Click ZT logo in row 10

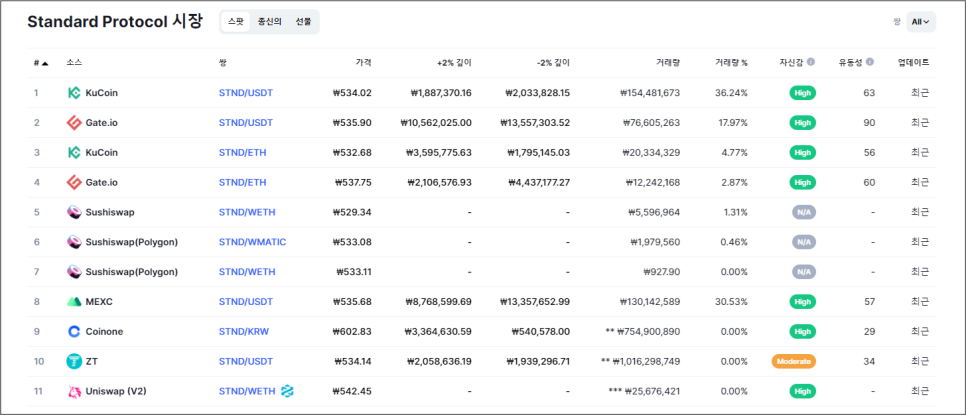pyautogui.click(x=74, y=361)
